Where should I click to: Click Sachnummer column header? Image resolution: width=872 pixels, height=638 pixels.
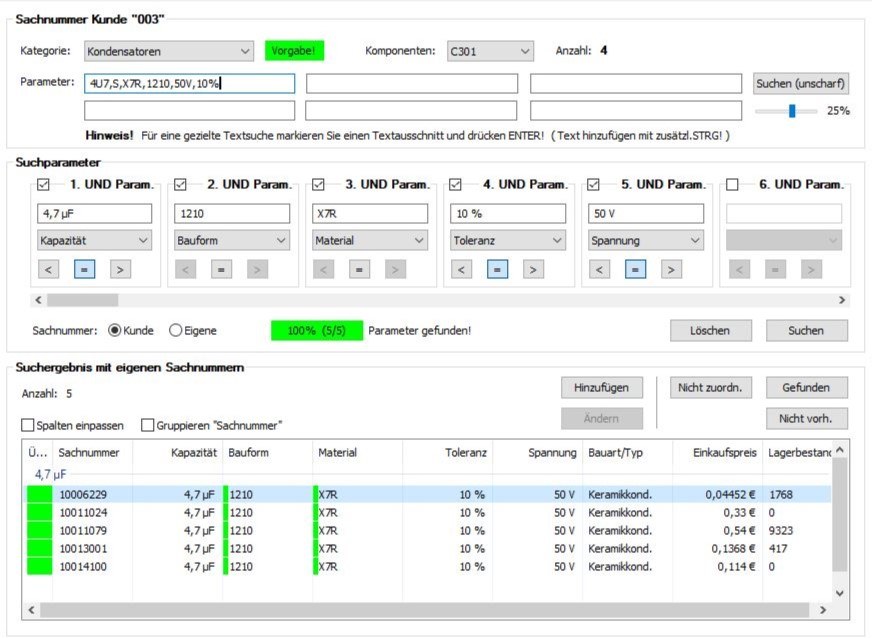(93, 453)
